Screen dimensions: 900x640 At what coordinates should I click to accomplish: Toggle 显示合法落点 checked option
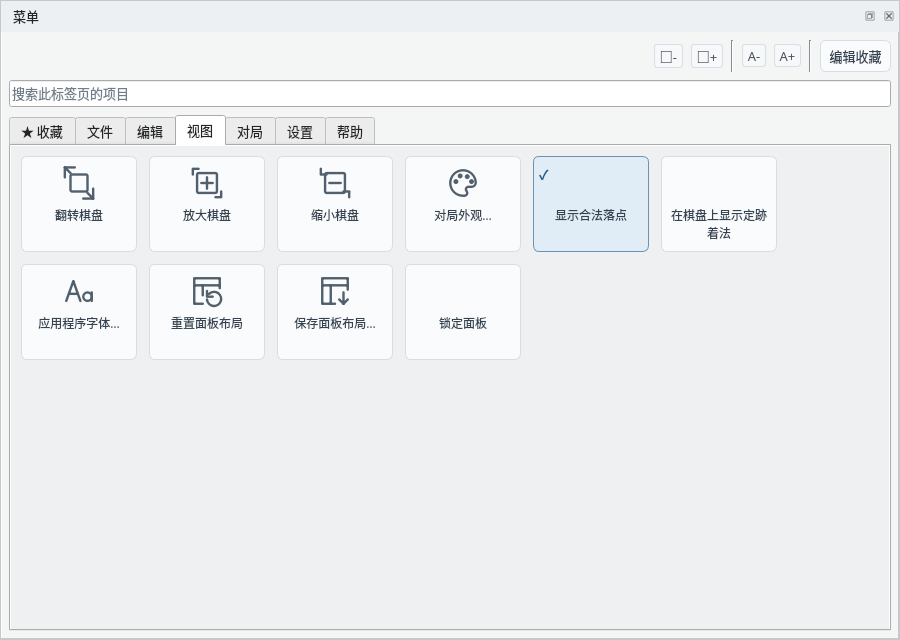[591, 204]
